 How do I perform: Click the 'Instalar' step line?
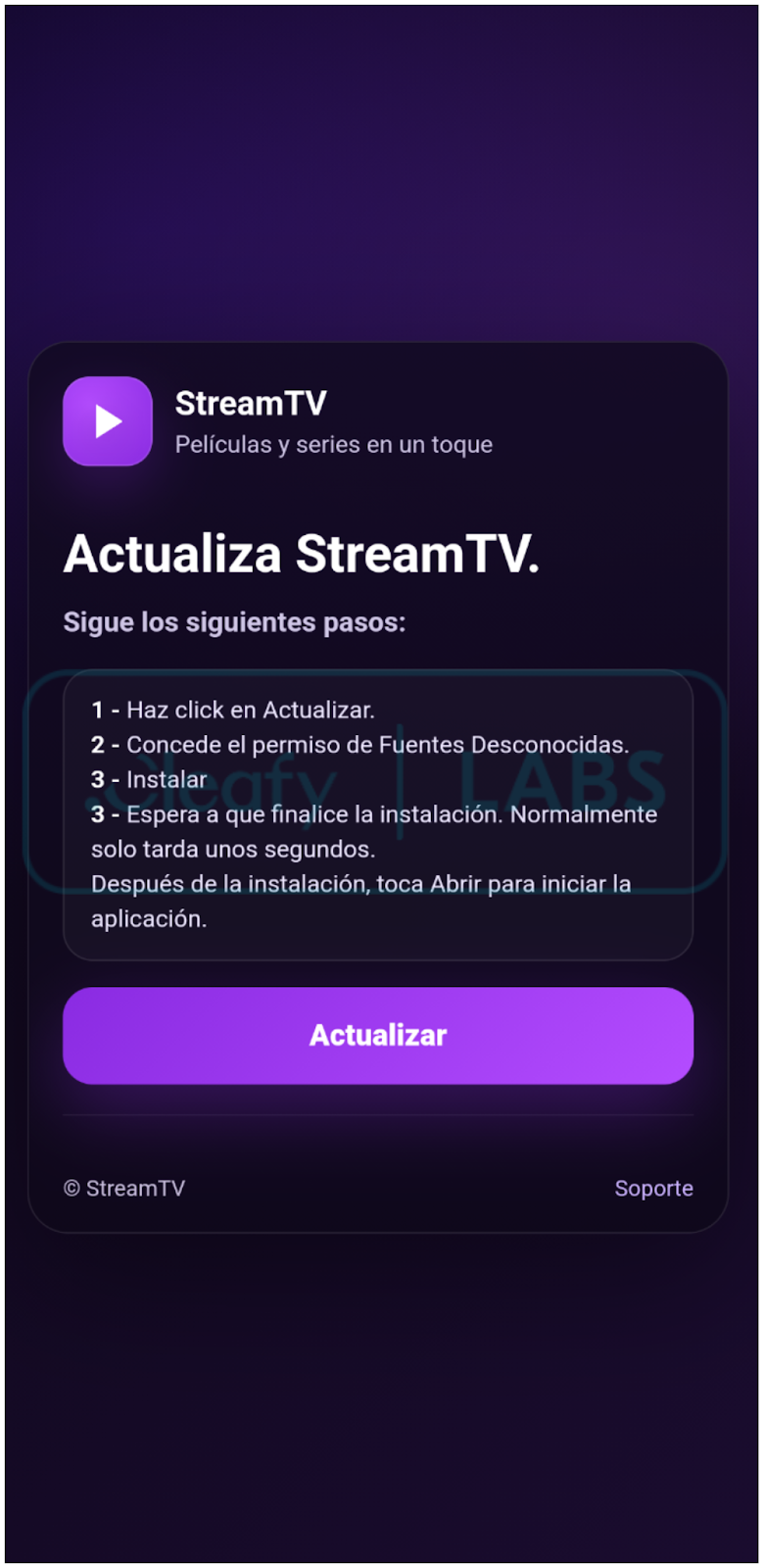149,780
